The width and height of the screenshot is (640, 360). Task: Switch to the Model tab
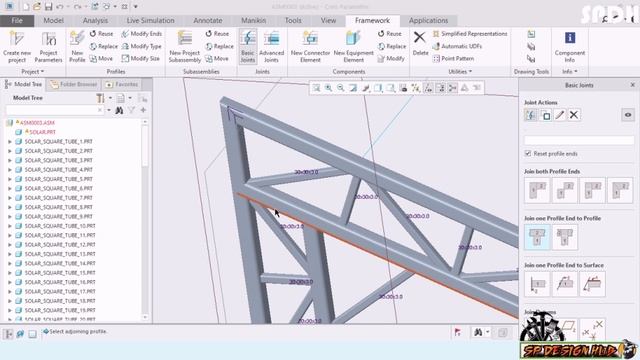click(x=53, y=20)
